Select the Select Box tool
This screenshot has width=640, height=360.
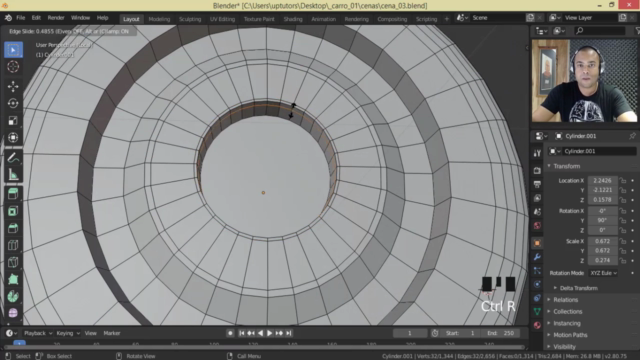pos(13,50)
